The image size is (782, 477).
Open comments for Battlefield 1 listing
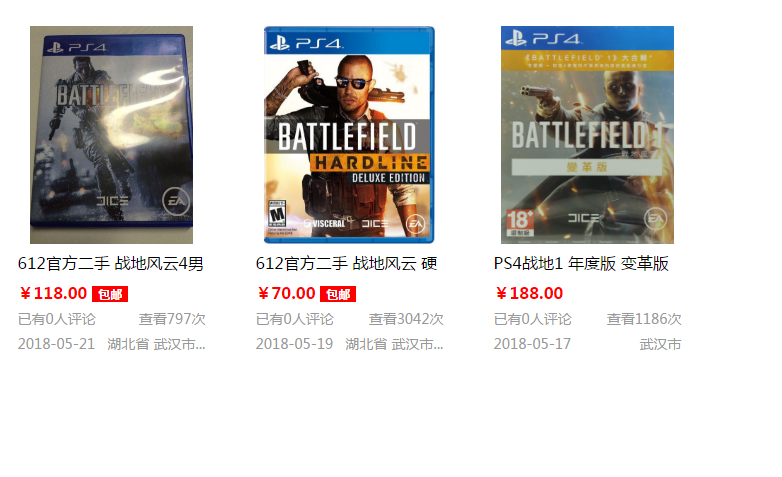click(x=533, y=319)
